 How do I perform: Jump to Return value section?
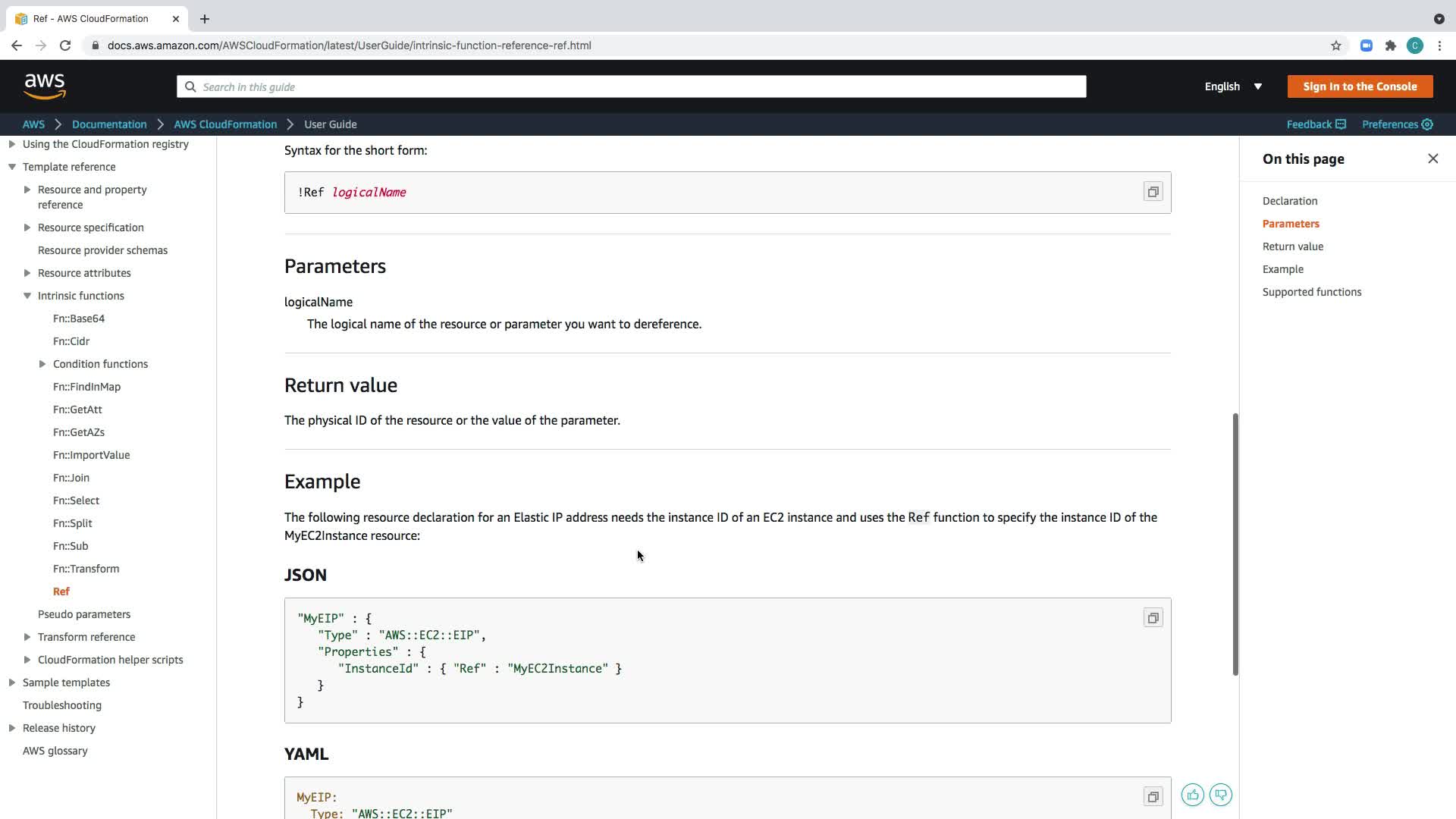click(1292, 246)
